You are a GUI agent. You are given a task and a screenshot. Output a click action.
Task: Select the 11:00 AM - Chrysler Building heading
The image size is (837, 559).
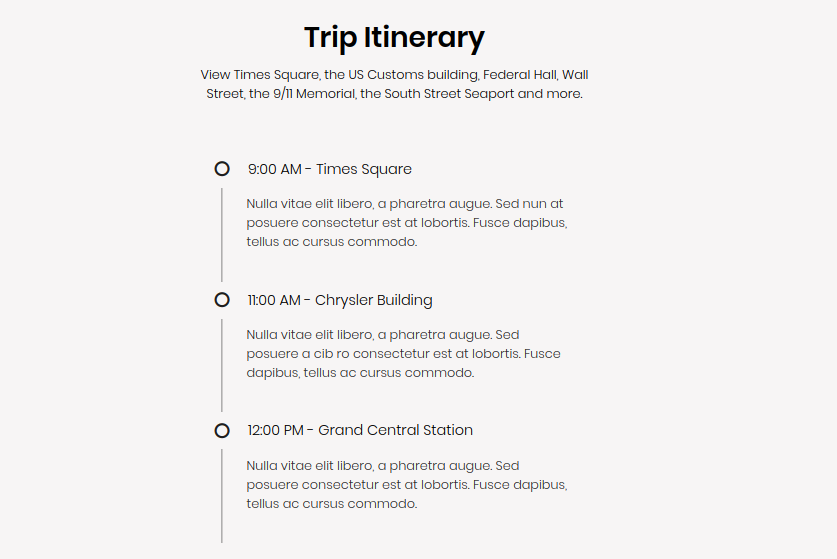click(x=340, y=300)
